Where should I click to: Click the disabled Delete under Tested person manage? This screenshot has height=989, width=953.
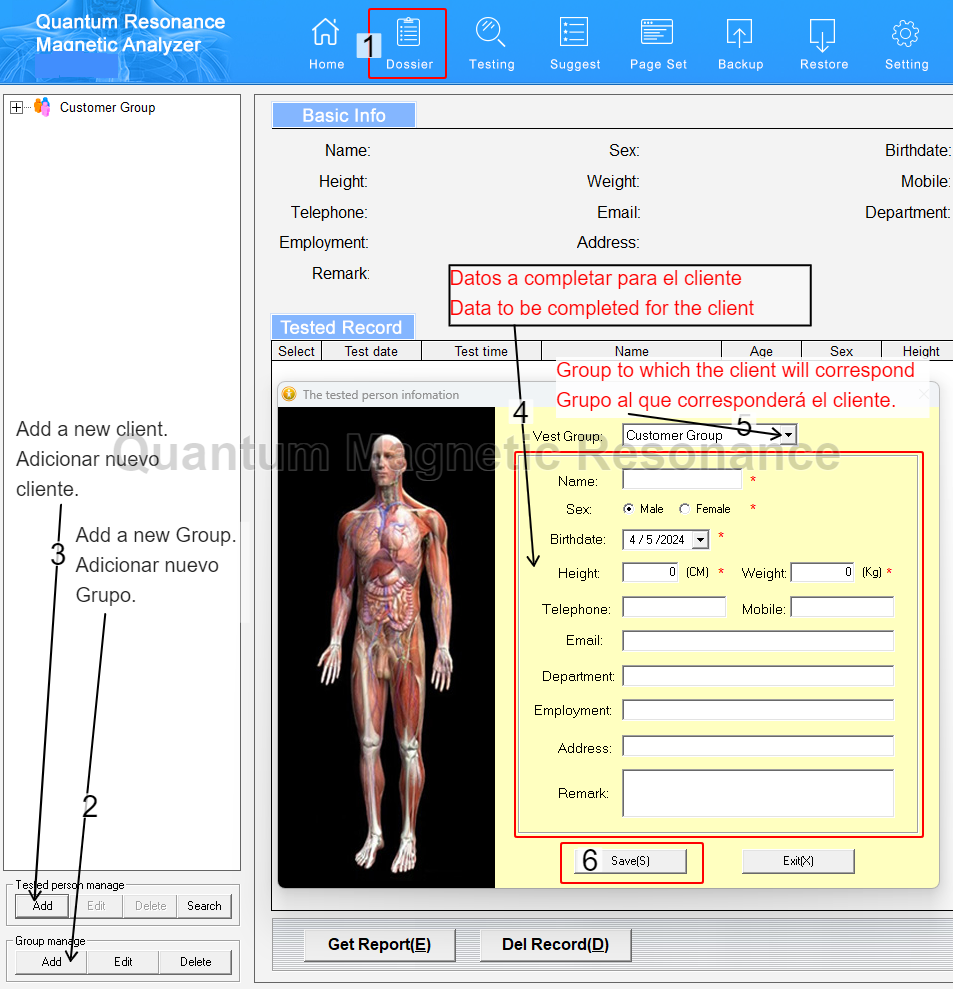(x=151, y=906)
